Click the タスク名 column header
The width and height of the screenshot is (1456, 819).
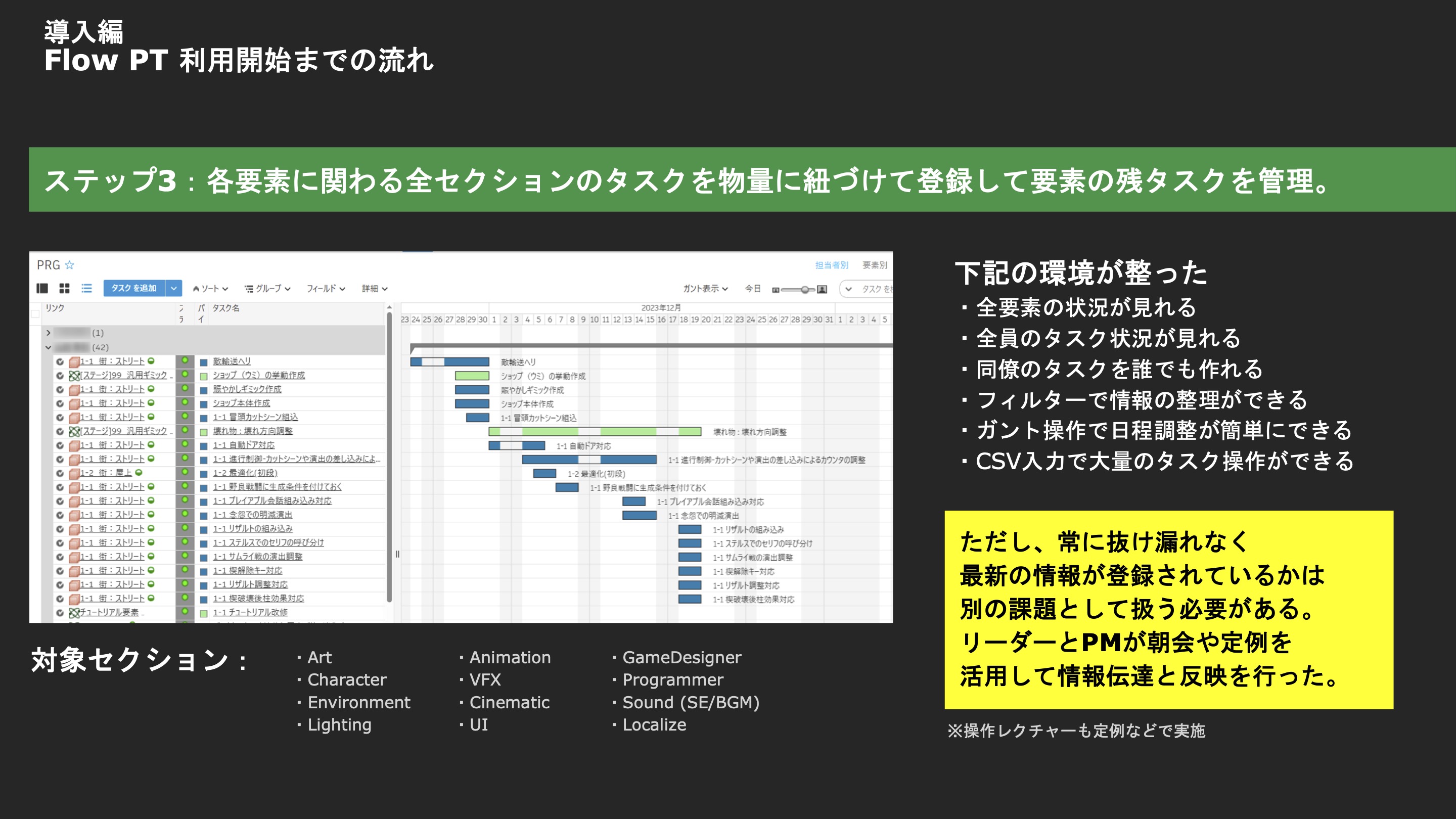pos(226,308)
